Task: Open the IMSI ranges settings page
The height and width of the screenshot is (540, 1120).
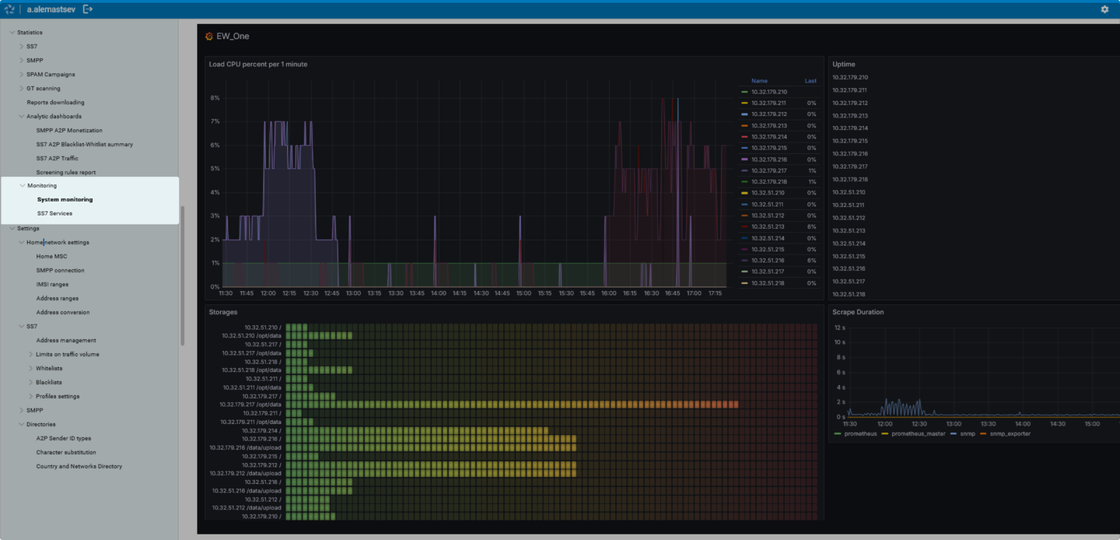Action: [x=53, y=284]
